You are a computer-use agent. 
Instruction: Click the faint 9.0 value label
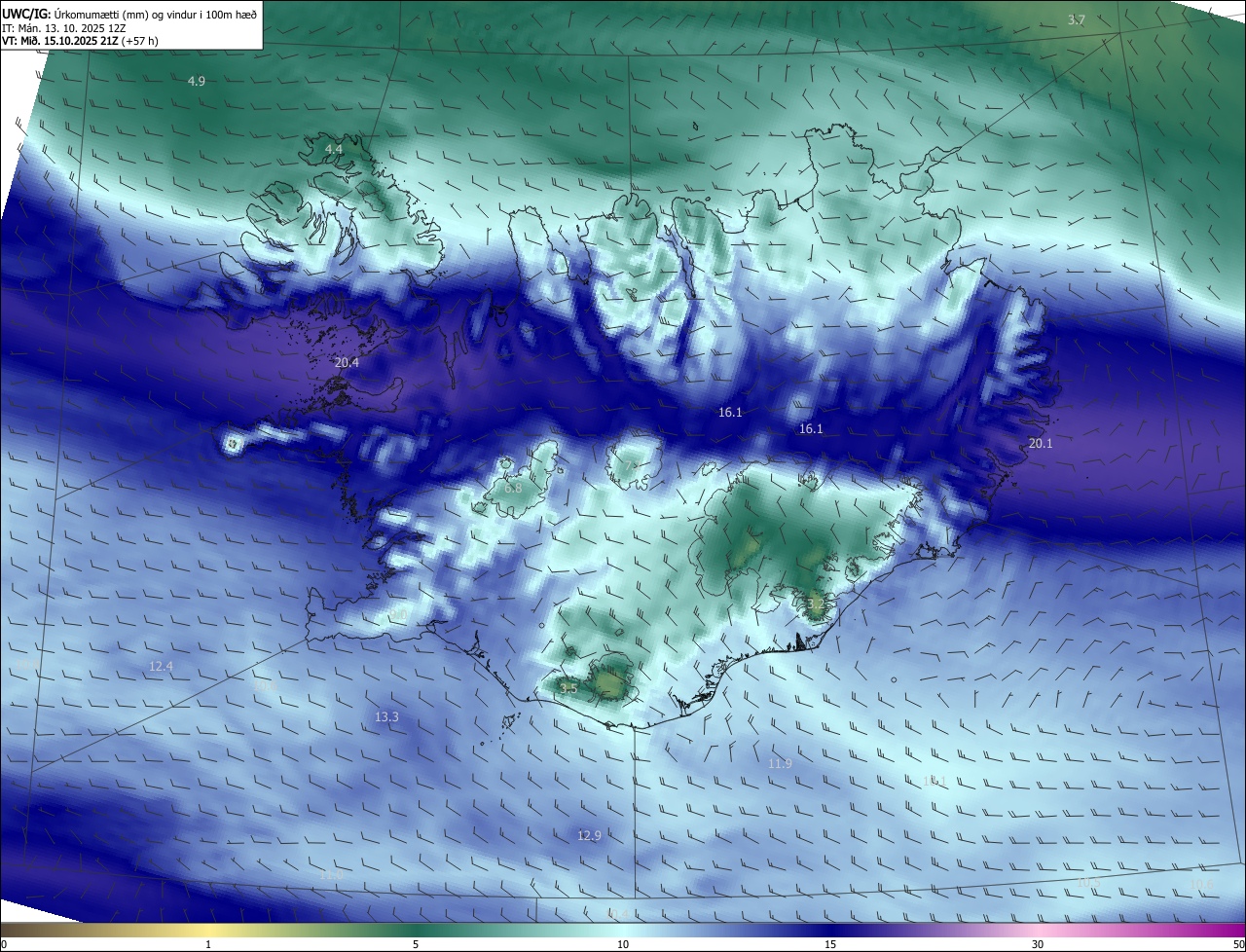[x=399, y=615]
